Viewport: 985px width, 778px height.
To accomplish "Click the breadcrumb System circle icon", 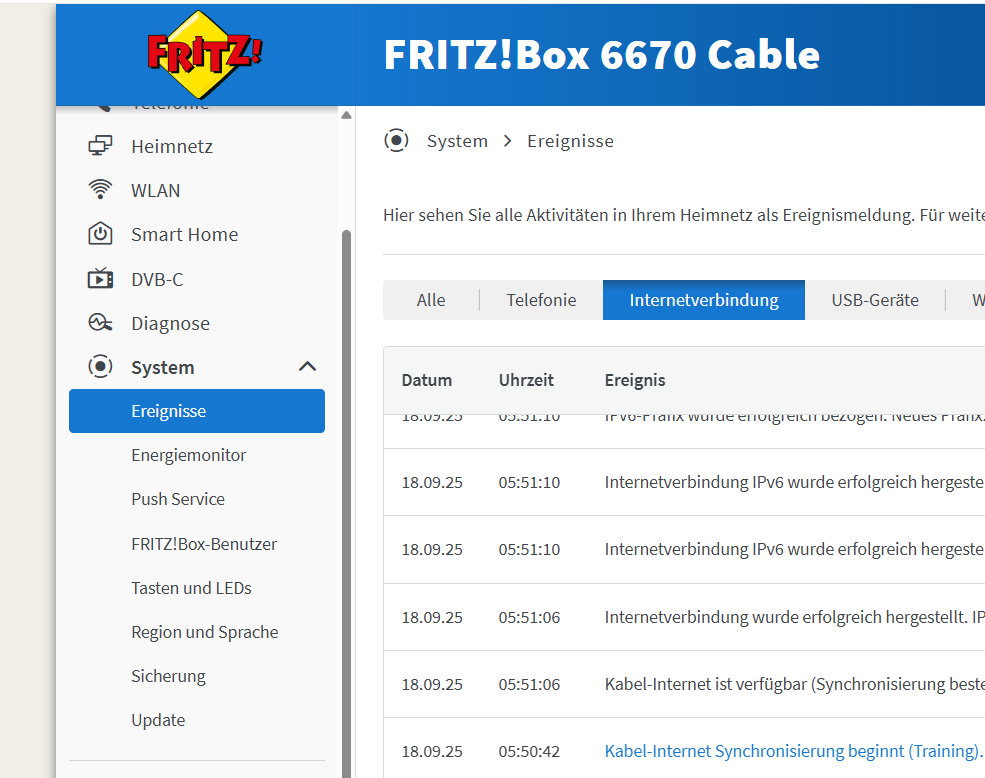I will (x=396, y=140).
